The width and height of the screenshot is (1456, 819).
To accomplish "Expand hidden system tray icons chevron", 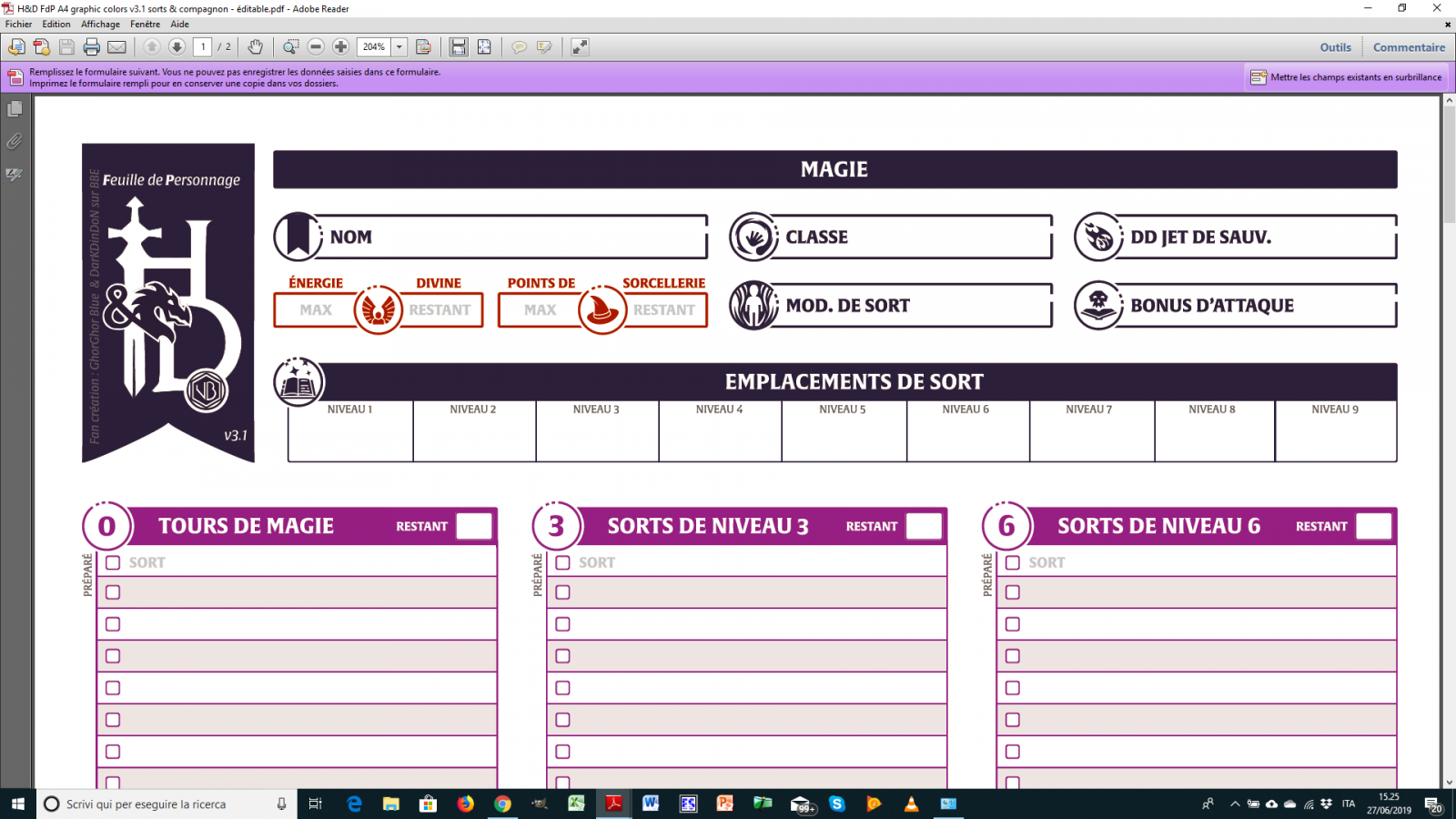I will pyautogui.click(x=1235, y=804).
